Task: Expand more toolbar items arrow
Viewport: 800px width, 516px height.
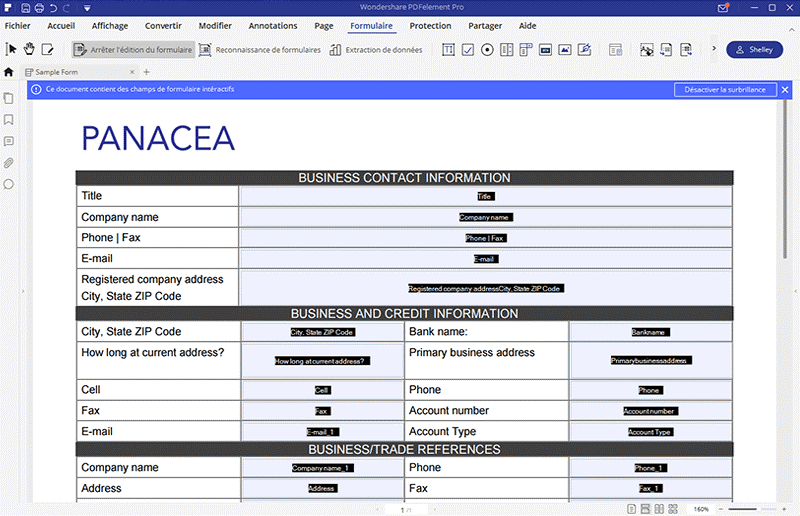Action: pyautogui.click(x=714, y=48)
